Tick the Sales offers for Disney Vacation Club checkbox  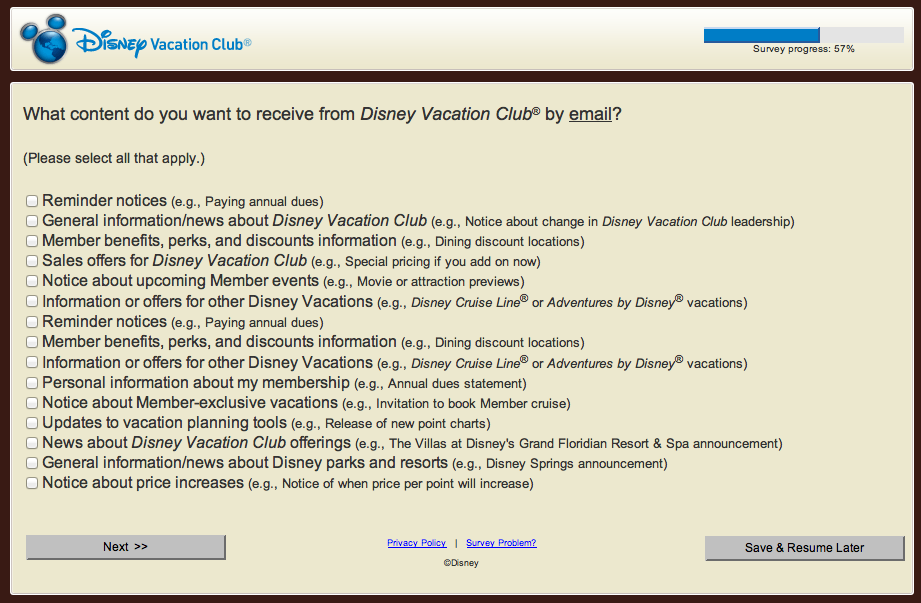click(32, 261)
